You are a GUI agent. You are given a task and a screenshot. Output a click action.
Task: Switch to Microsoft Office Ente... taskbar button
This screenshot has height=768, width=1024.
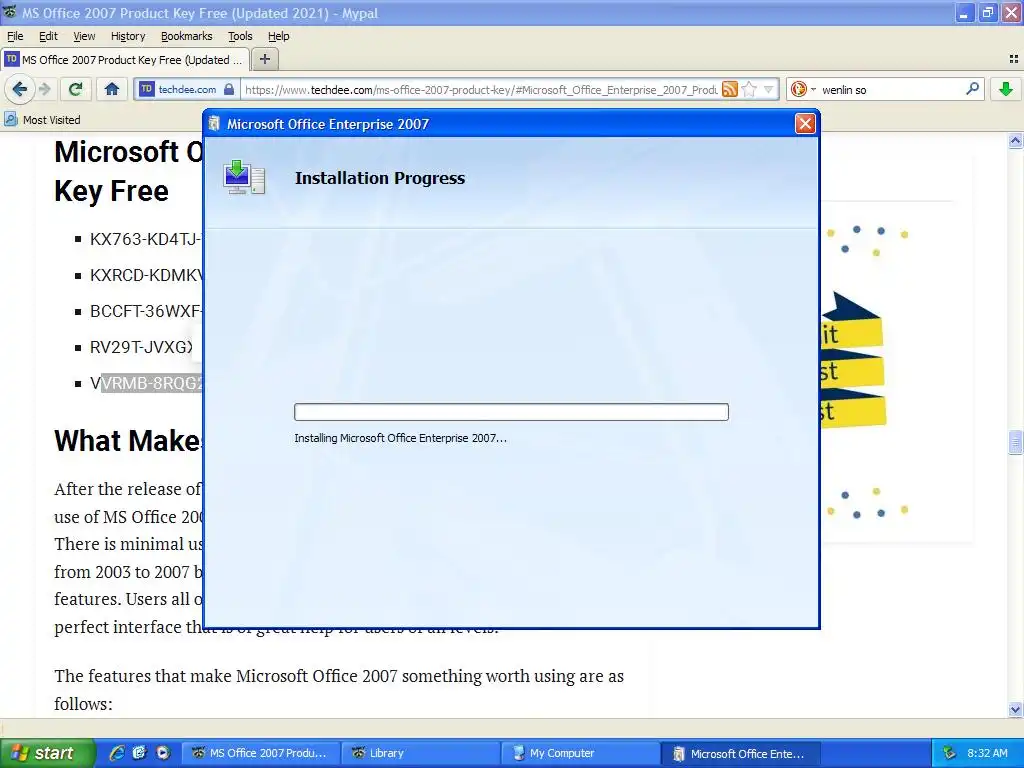pyautogui.click(x=741, y=753)
